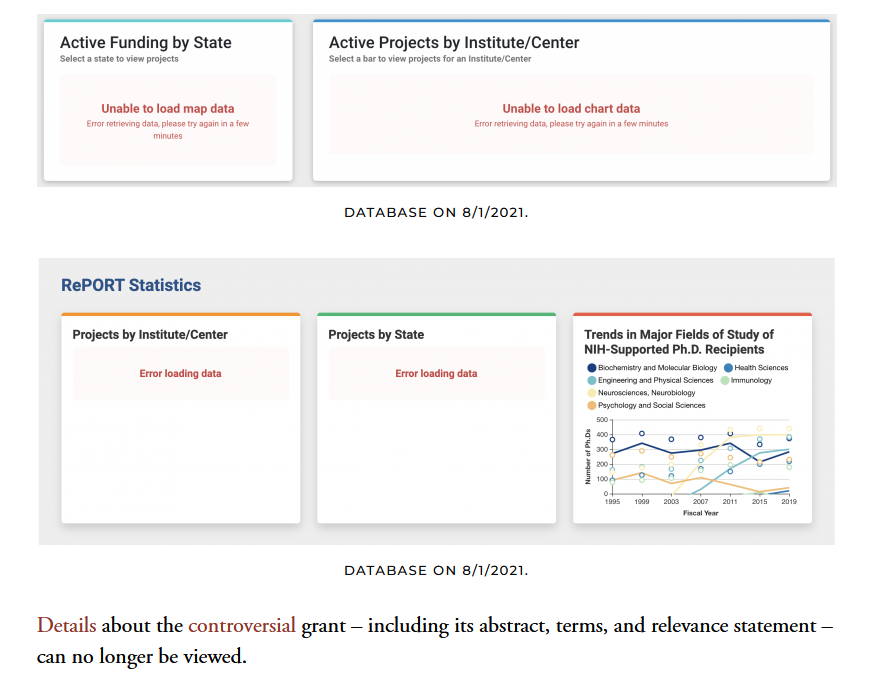Viewport: 882px width, 684px height.
Task: Click "Error loading data" in Projects by Institute/Center card
Action: [x=181, y=374]
